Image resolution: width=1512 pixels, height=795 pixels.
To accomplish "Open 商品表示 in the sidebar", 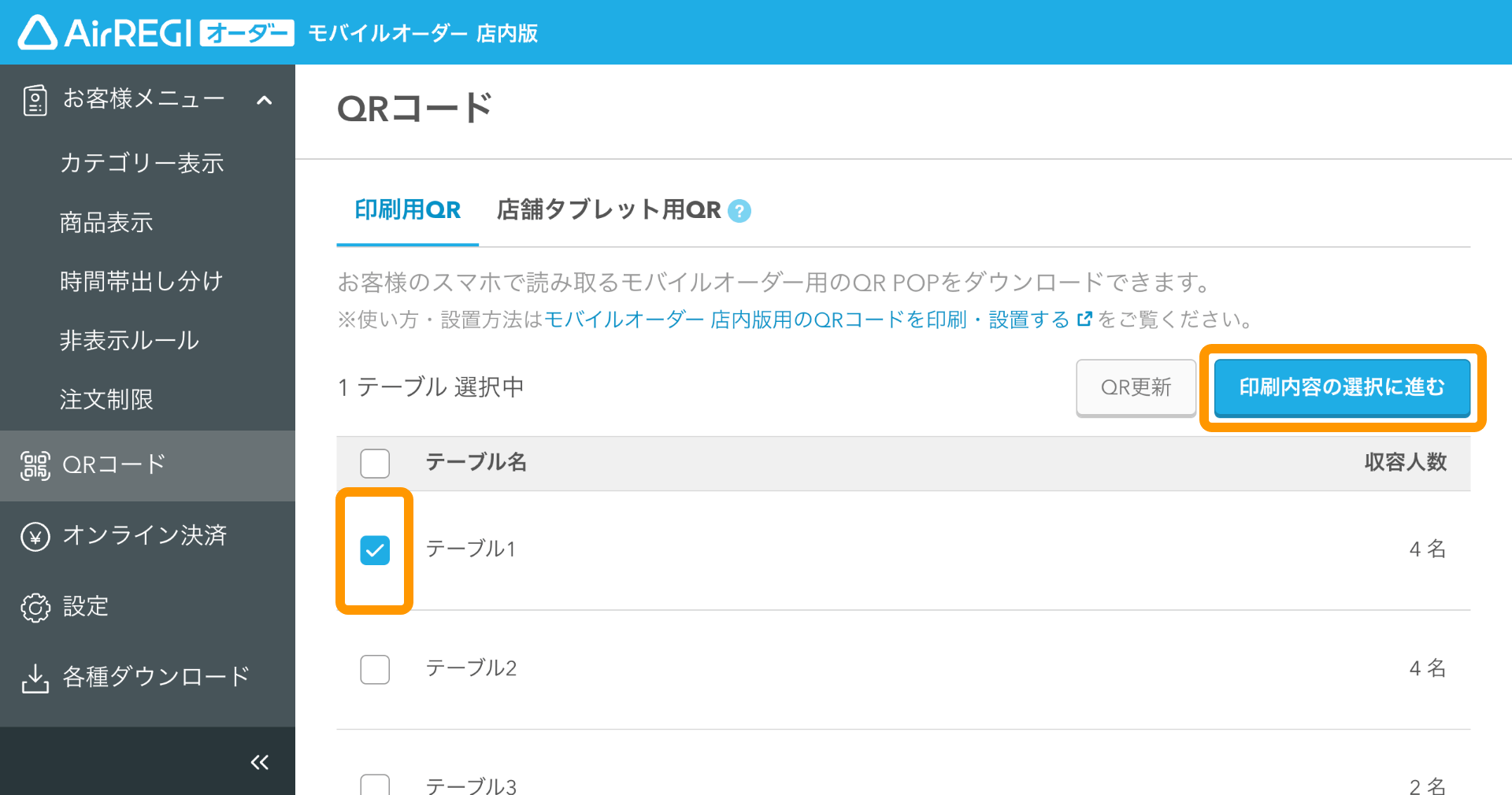I will pyautogui.click(x=106, y=222).
